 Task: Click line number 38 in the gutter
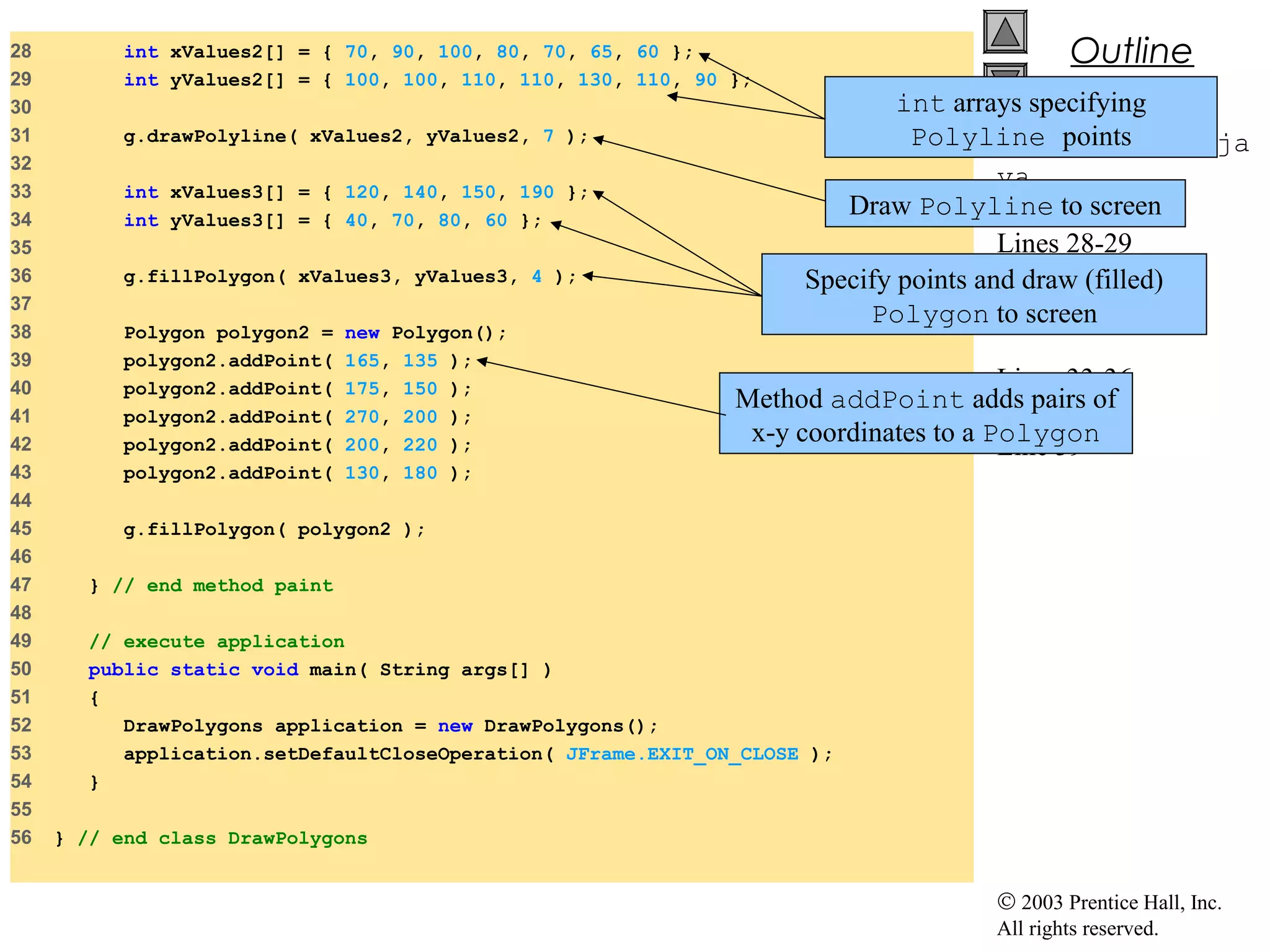point(21,332)
